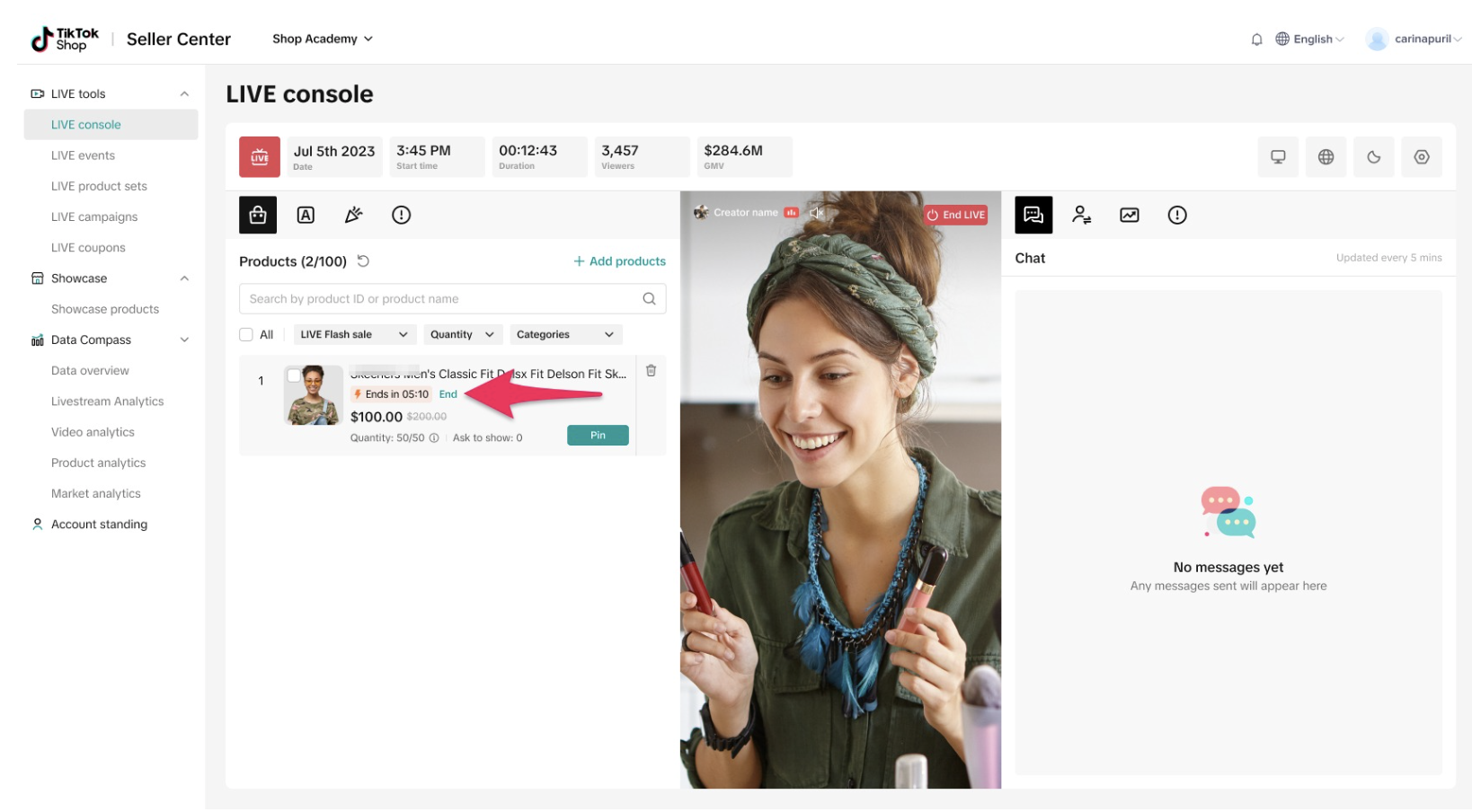Open notifications bell

[x=1256, y=40]
